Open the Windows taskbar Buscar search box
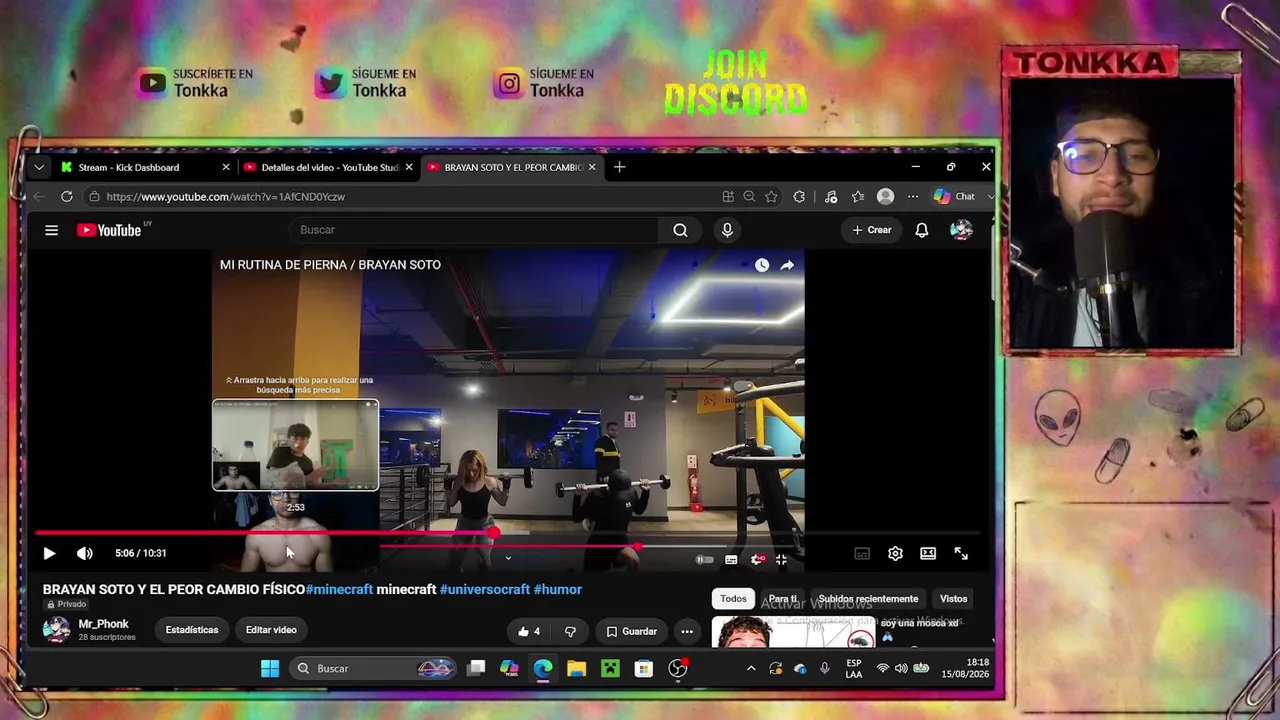This screenshot has height=720, width=1280. coord(373,668)
